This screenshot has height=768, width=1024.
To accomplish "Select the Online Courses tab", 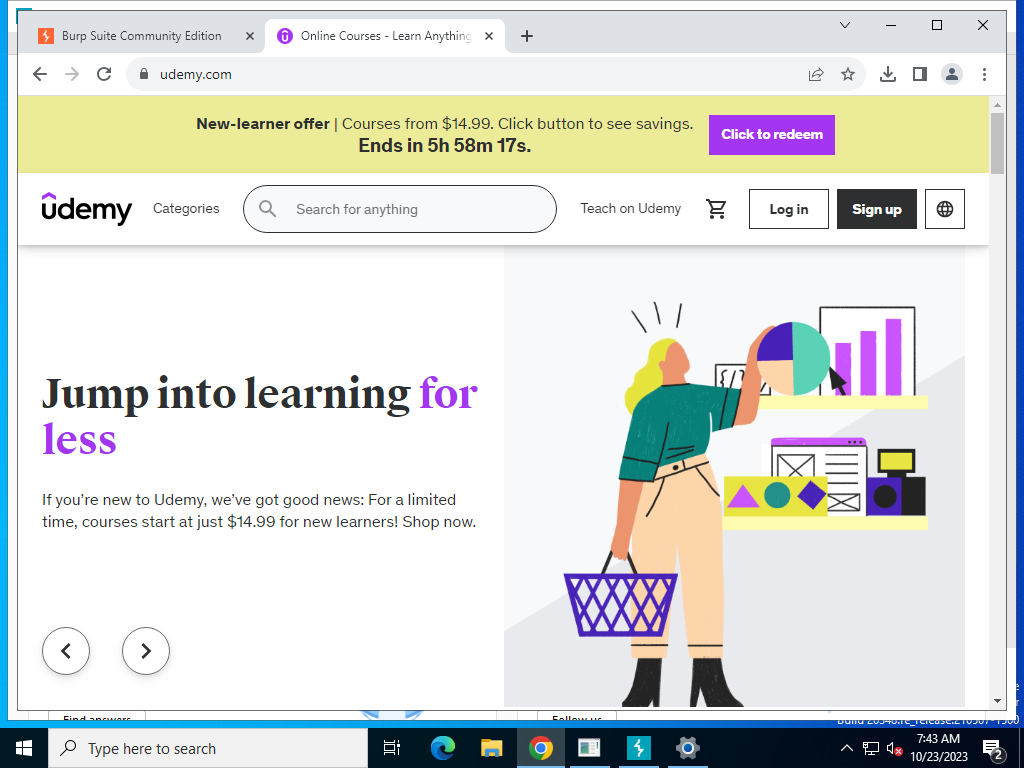I will tap(385, 36).
